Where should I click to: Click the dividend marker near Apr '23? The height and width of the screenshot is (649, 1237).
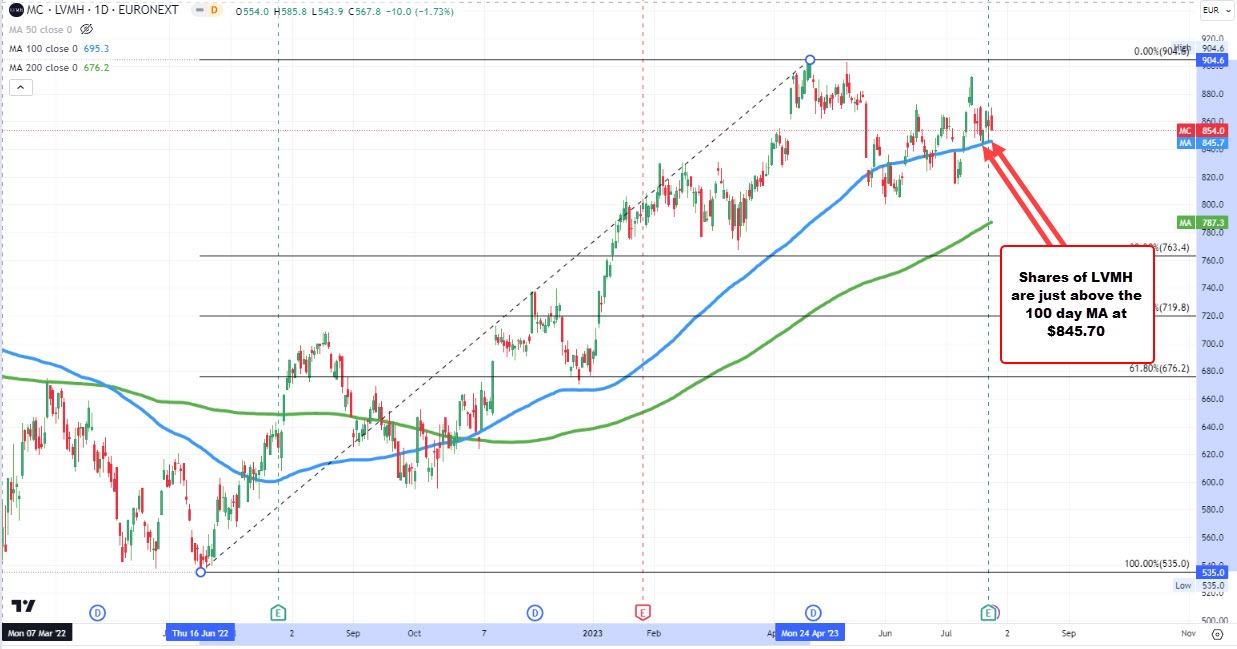coord(813,611)
